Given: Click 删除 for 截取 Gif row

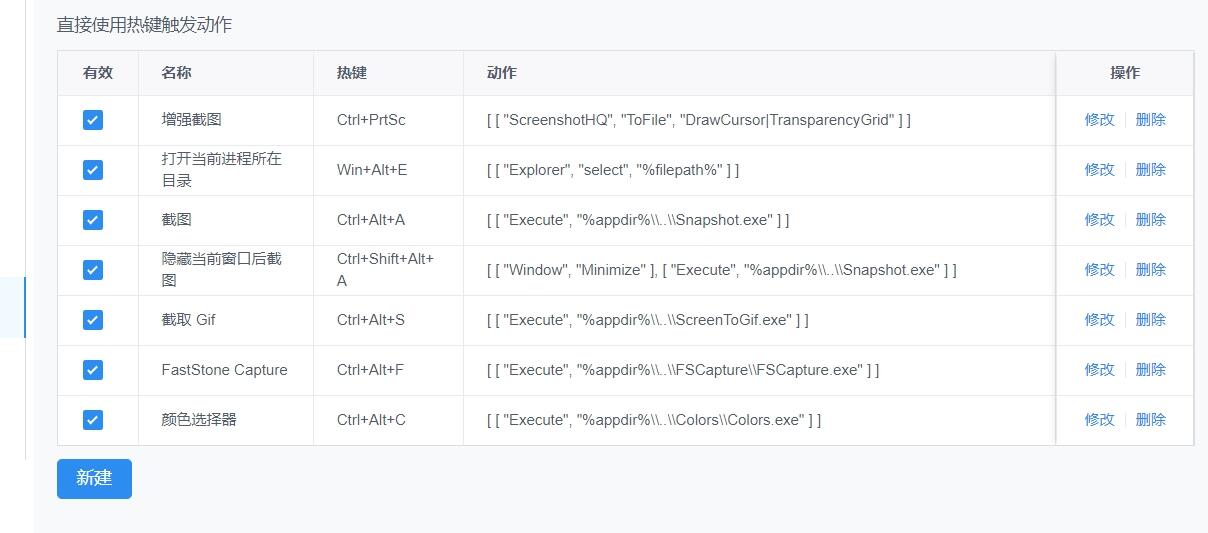Looking at the screenshot, I should [x=1150, y=320].
